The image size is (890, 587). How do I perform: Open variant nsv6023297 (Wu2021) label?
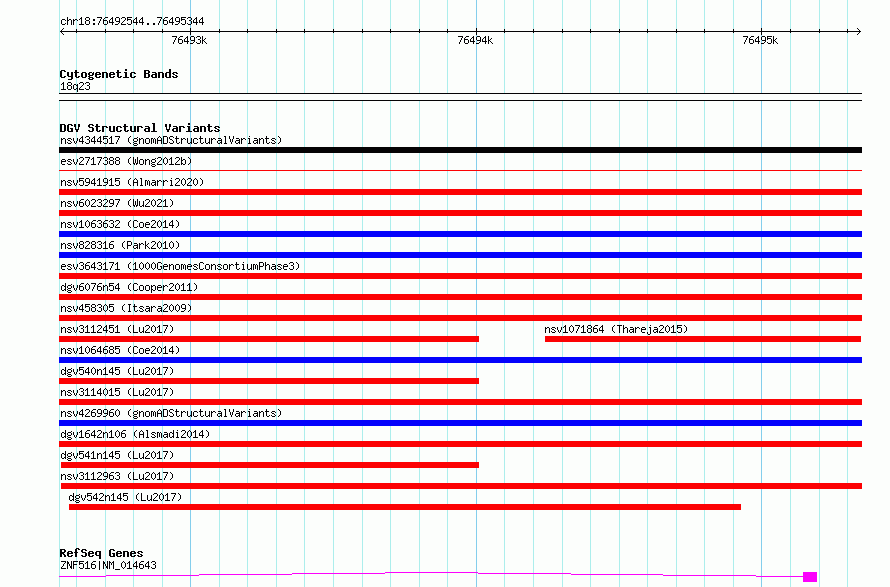(117, 203)
